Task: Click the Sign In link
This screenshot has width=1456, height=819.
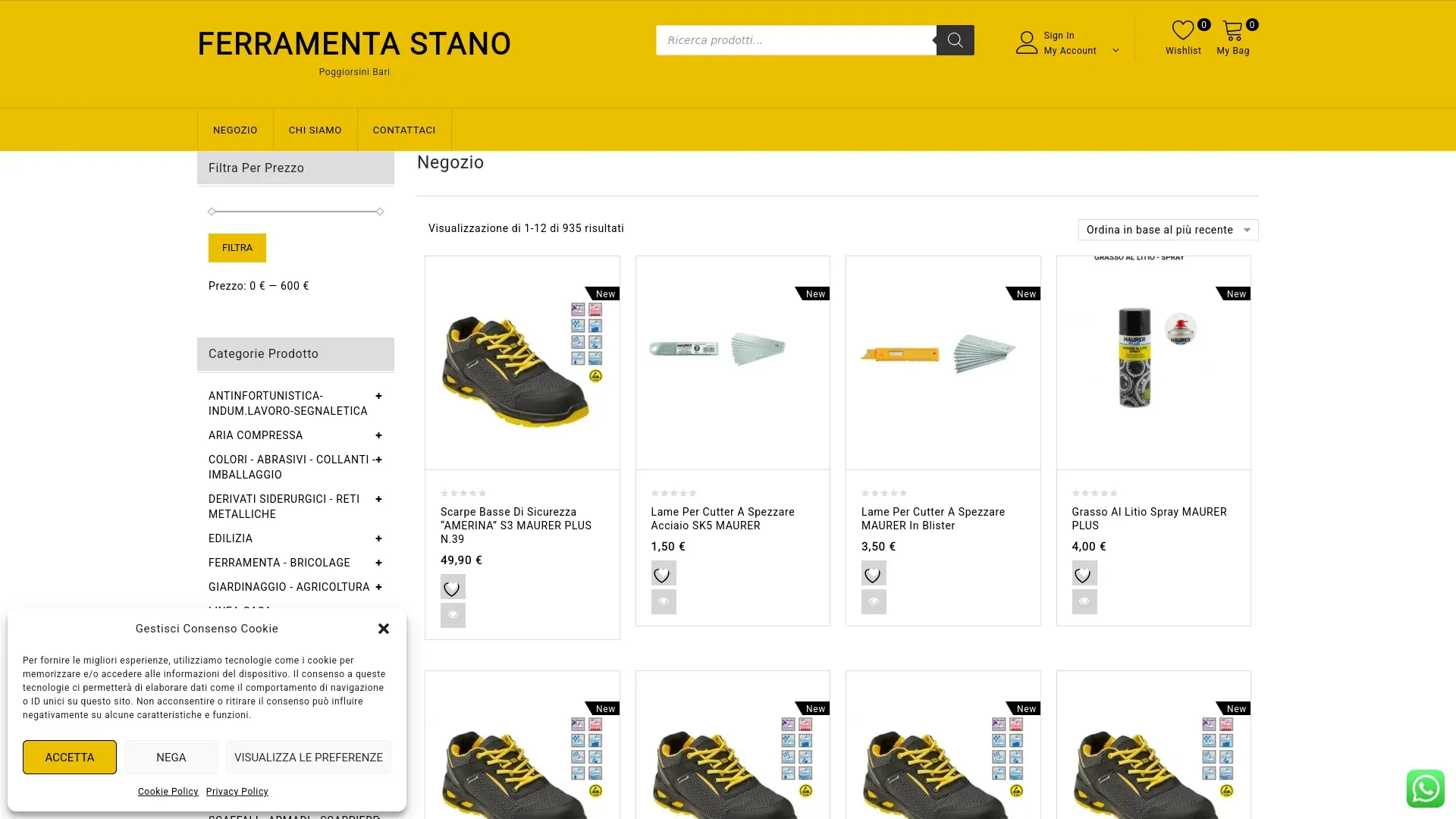Action: pos(1059,36)
